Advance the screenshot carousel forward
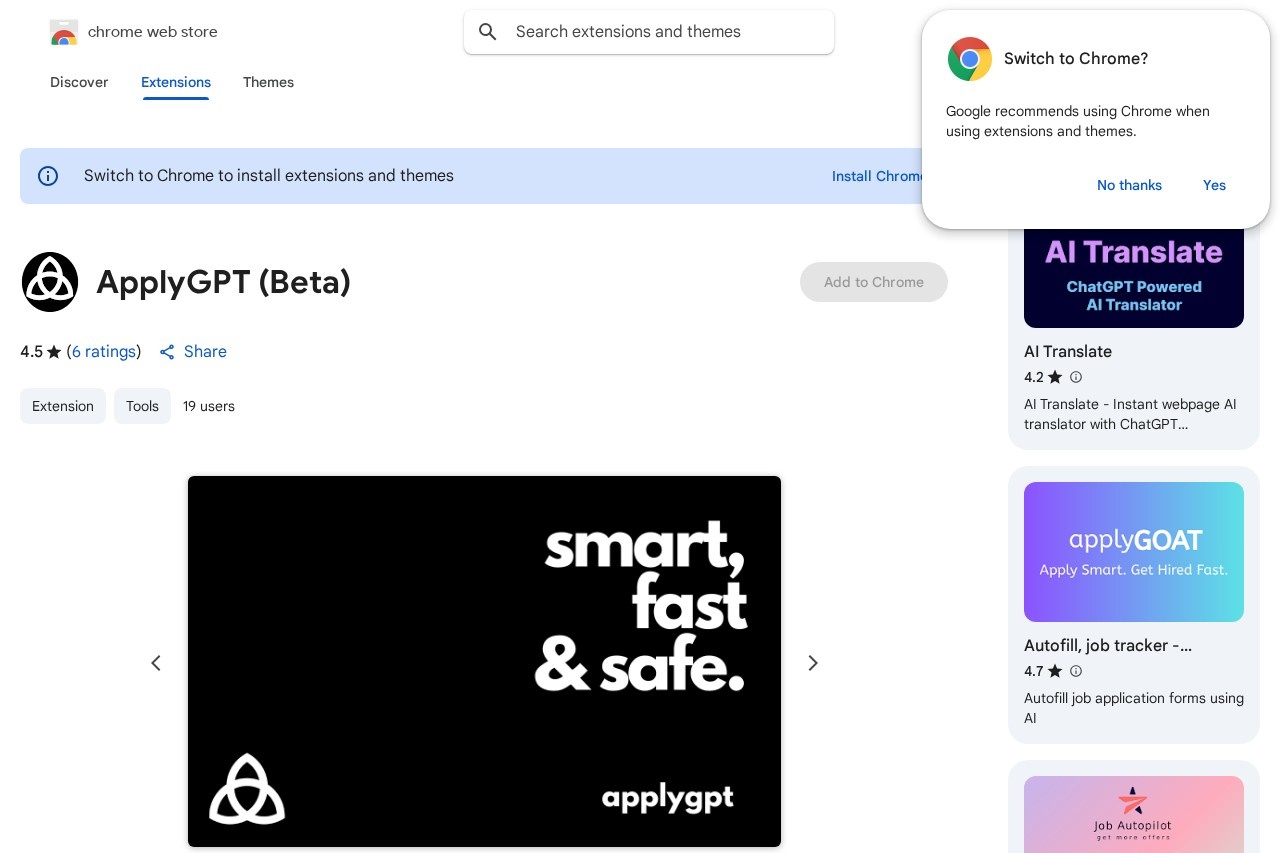Image resolution: width=1280 pixels, height=853 pixels. [x=813, y=662]
